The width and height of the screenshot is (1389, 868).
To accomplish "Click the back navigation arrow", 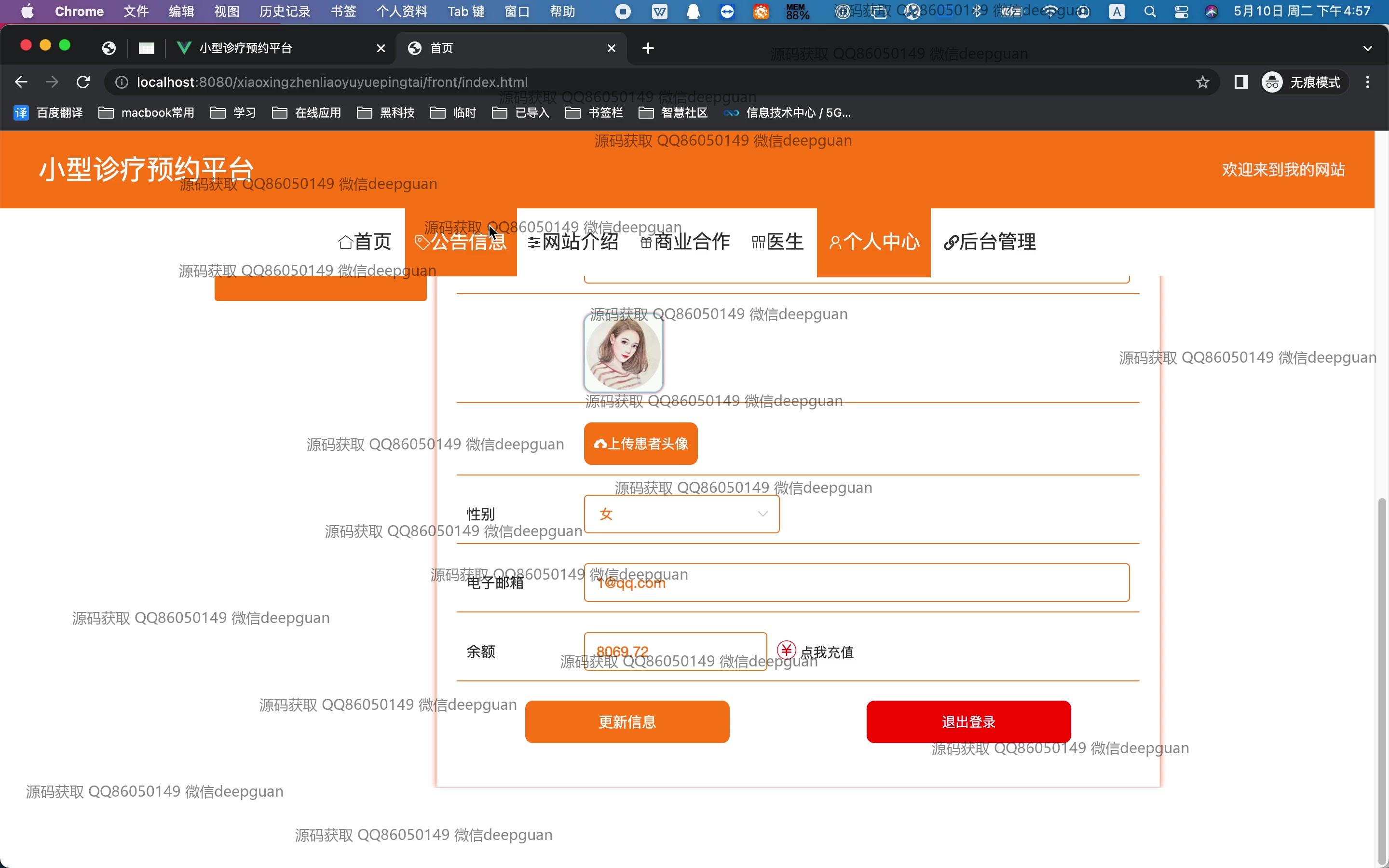I will coord(21,82).
